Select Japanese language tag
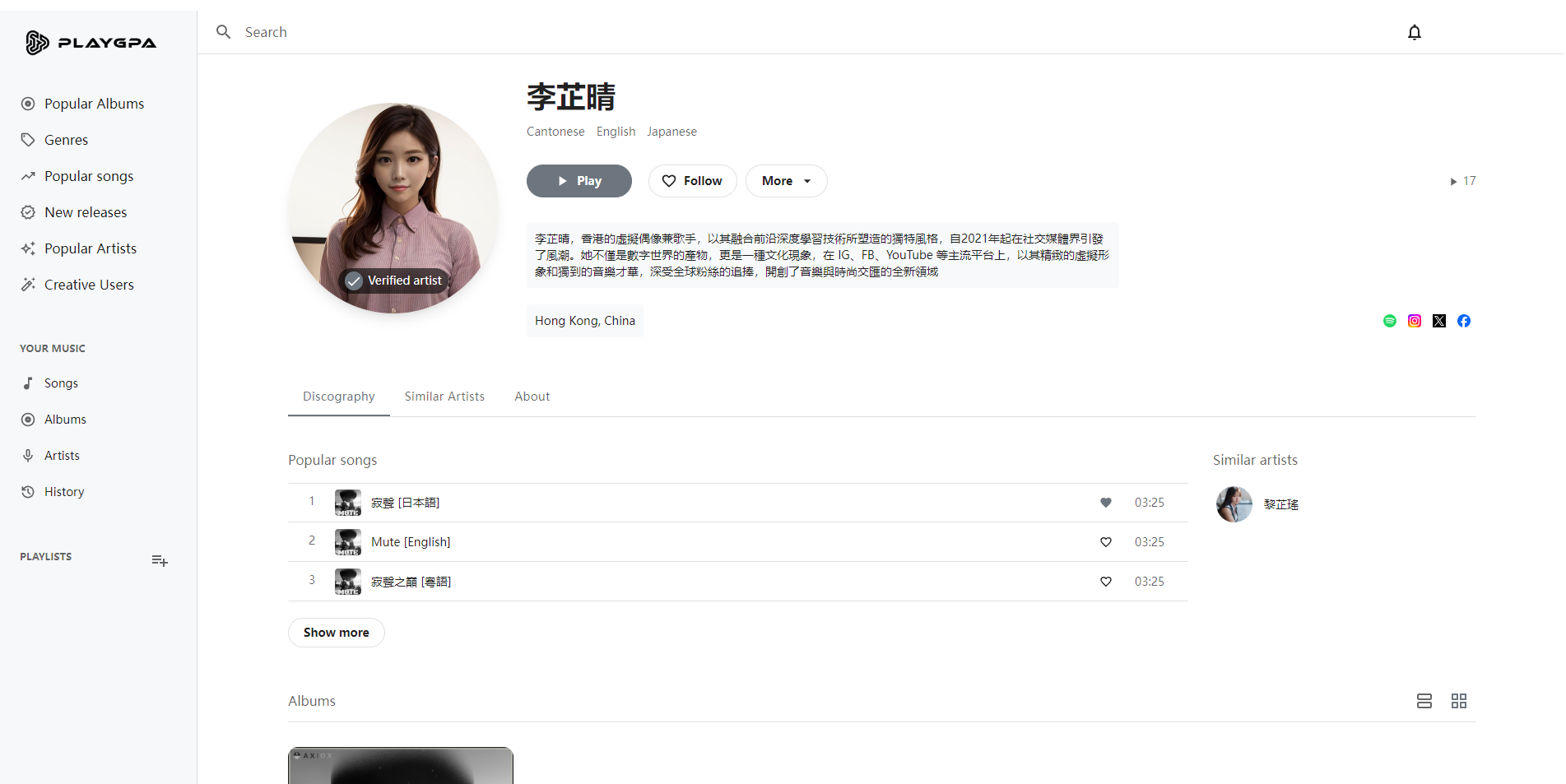 pos(671,132)
